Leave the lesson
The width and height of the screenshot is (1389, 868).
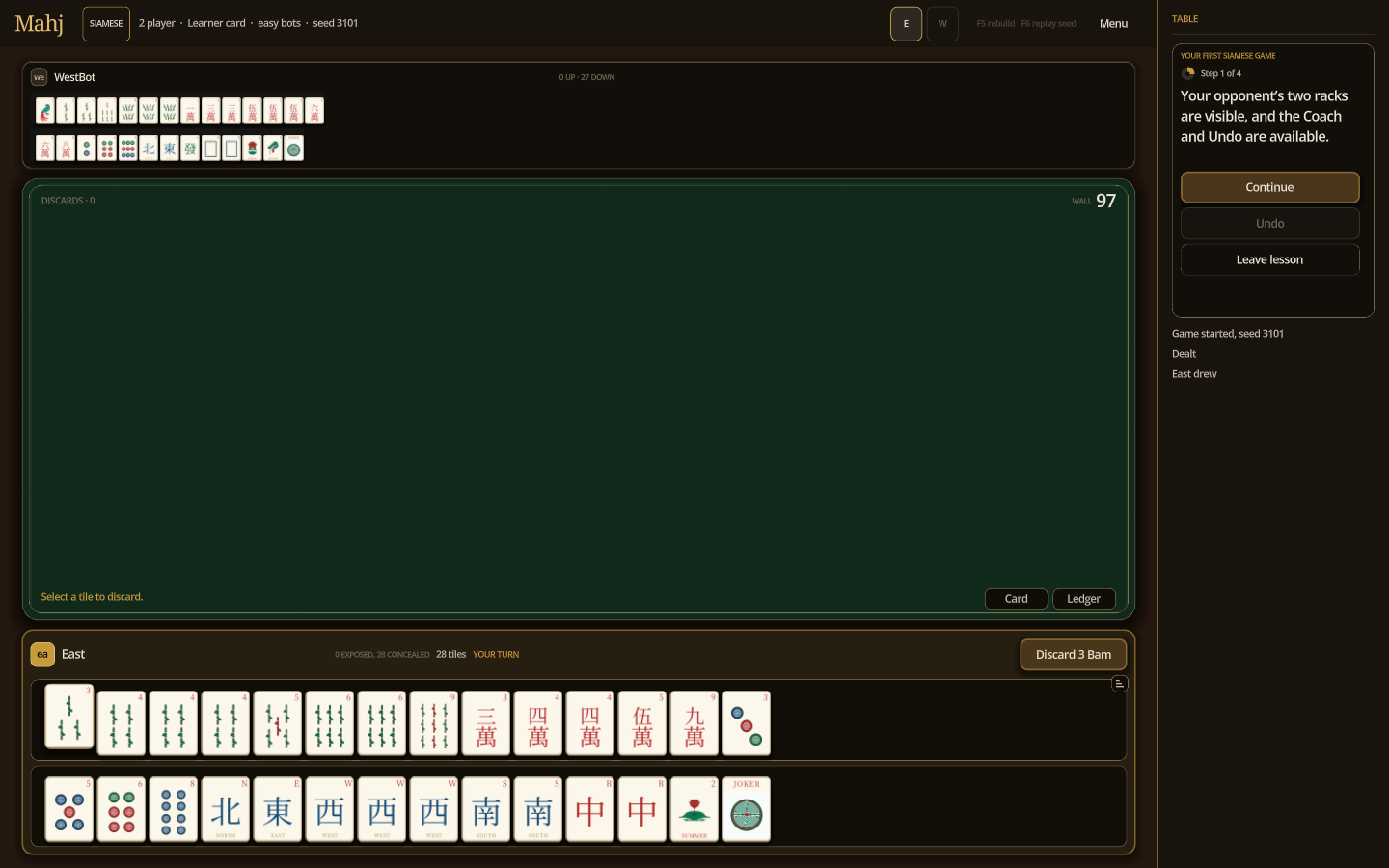coord(1269,259)
